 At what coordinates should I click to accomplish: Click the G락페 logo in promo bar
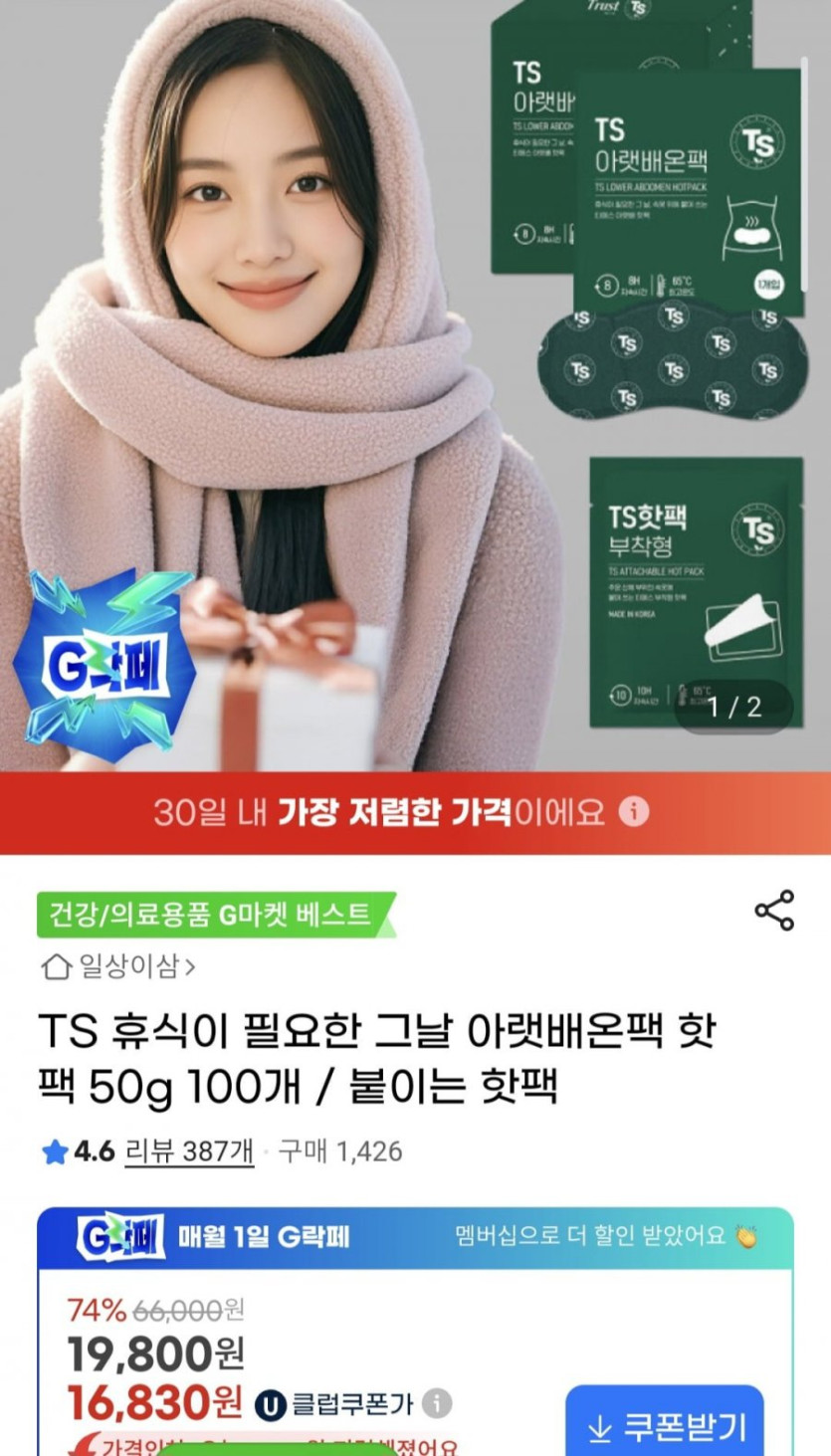click(120, 1237)
